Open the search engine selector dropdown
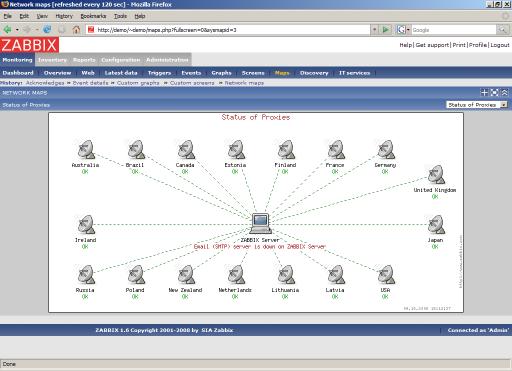The width and height of the screenshot is (512, 371). point(403,30)
